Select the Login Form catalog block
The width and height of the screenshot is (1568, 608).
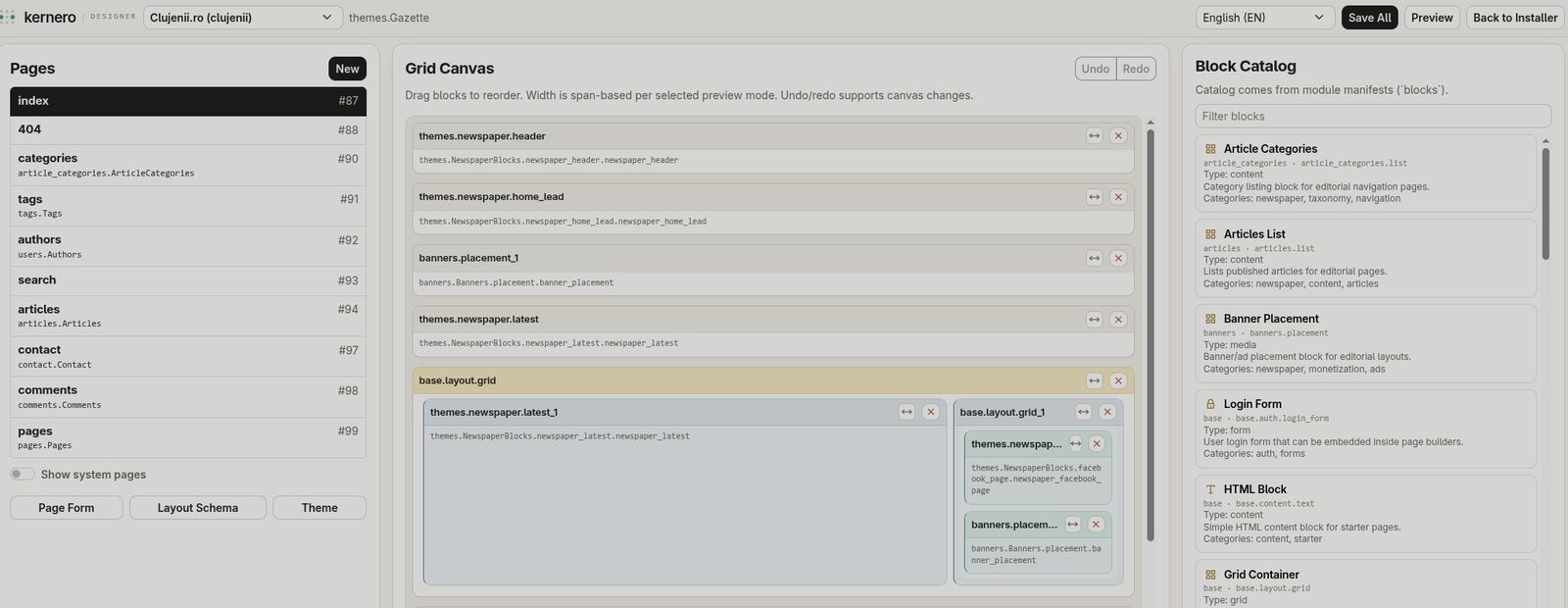pyautogui.click(x=1366, y=429)
